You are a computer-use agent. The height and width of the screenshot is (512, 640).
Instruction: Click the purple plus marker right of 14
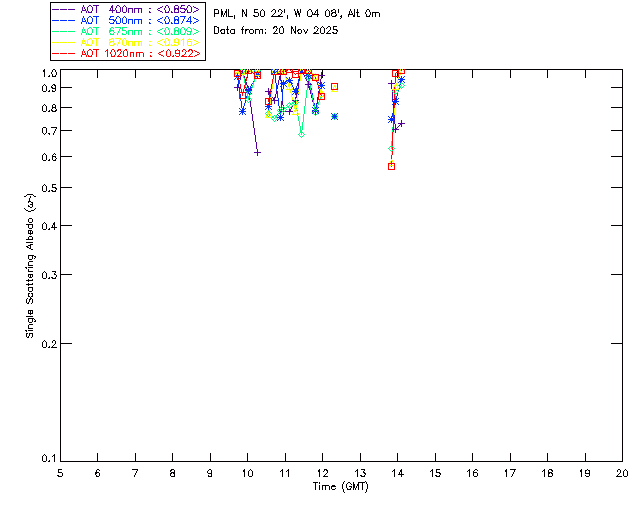401,123
